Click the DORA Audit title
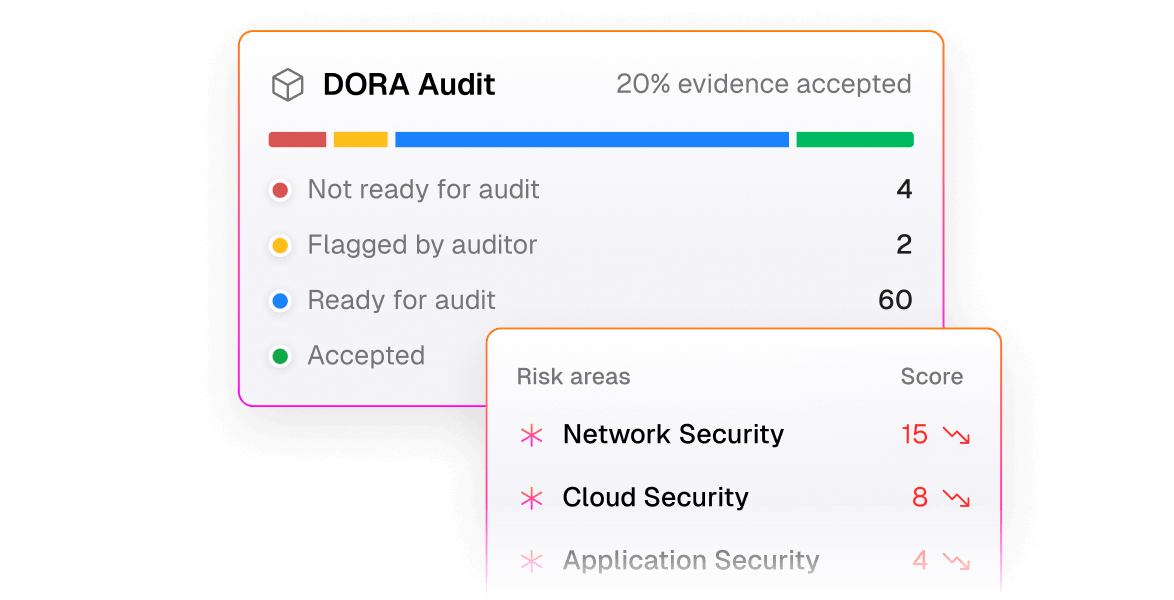This screenshot has width=1174, height=600. click(x=409, y=85)
